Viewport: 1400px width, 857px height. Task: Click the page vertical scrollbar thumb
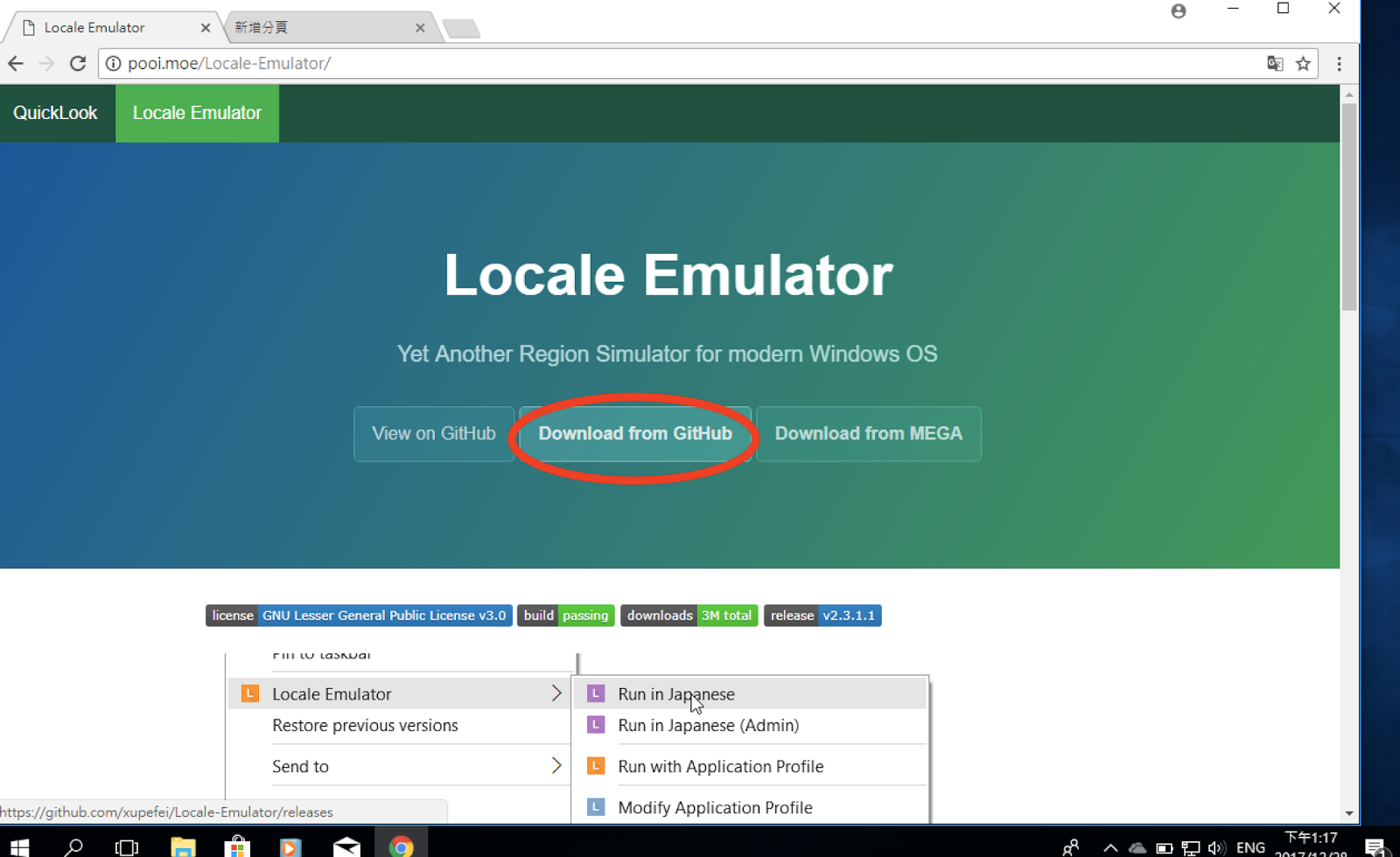tap(1349, 207)
